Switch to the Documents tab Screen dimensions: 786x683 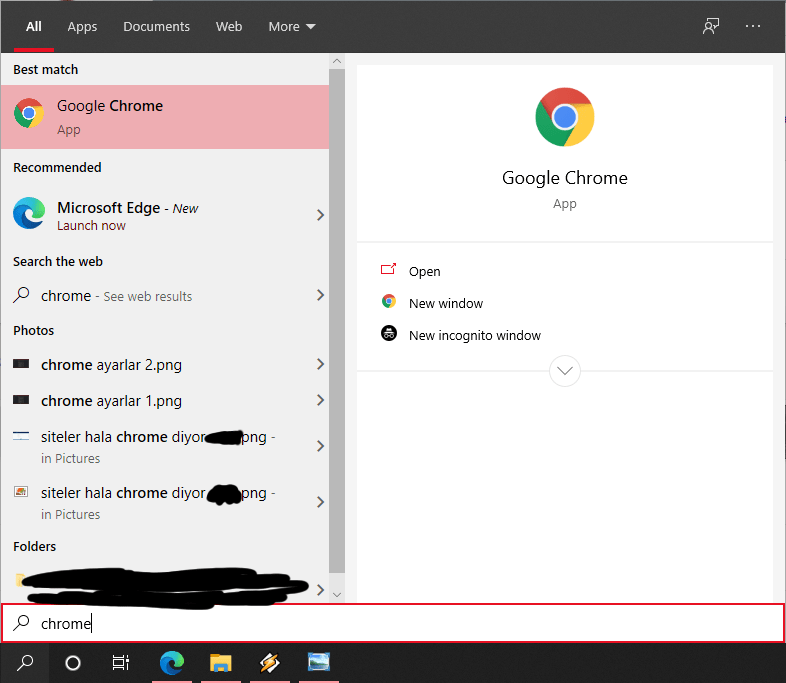tap(156, 27)
